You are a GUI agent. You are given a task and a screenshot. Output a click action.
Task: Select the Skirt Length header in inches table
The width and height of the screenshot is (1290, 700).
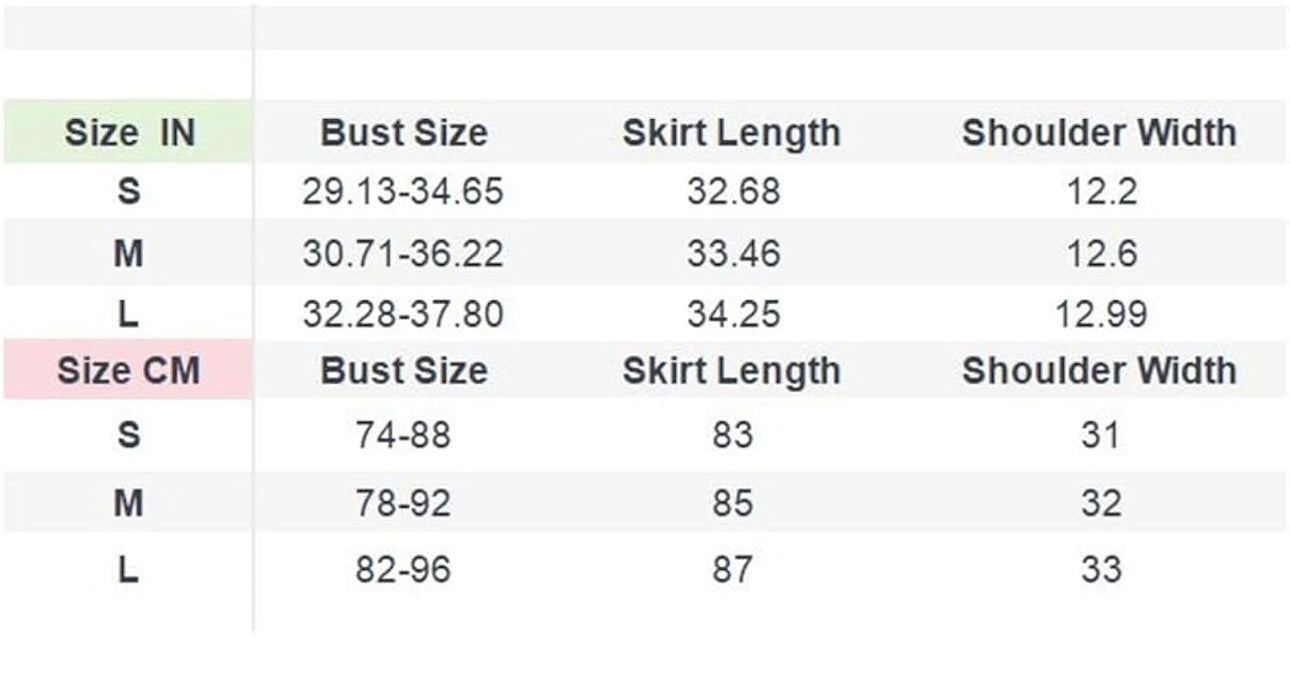point(732,133)
